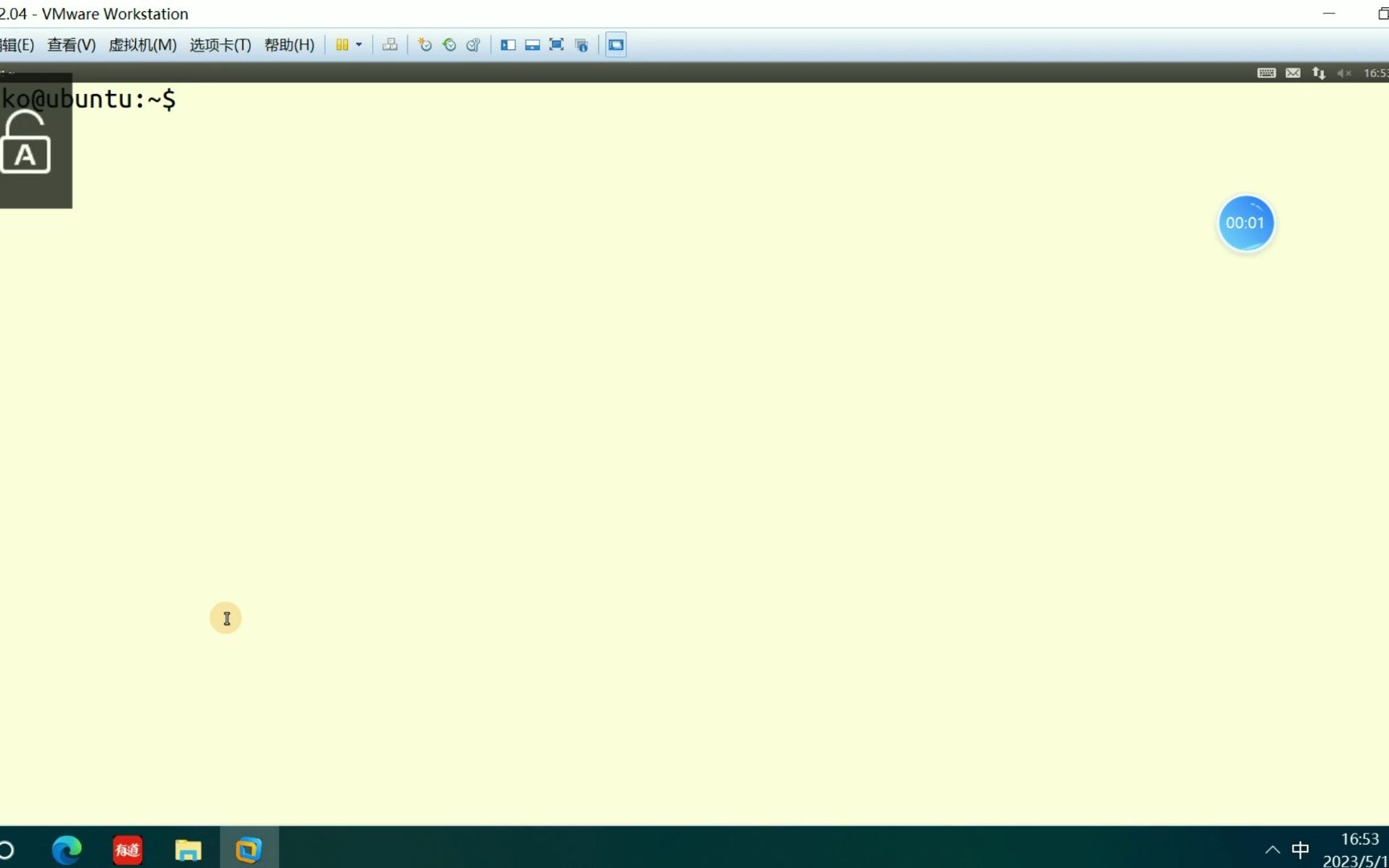Open the snapshot manager
Viewport: 1389px width, 868px height.
(x=473, y=45)
